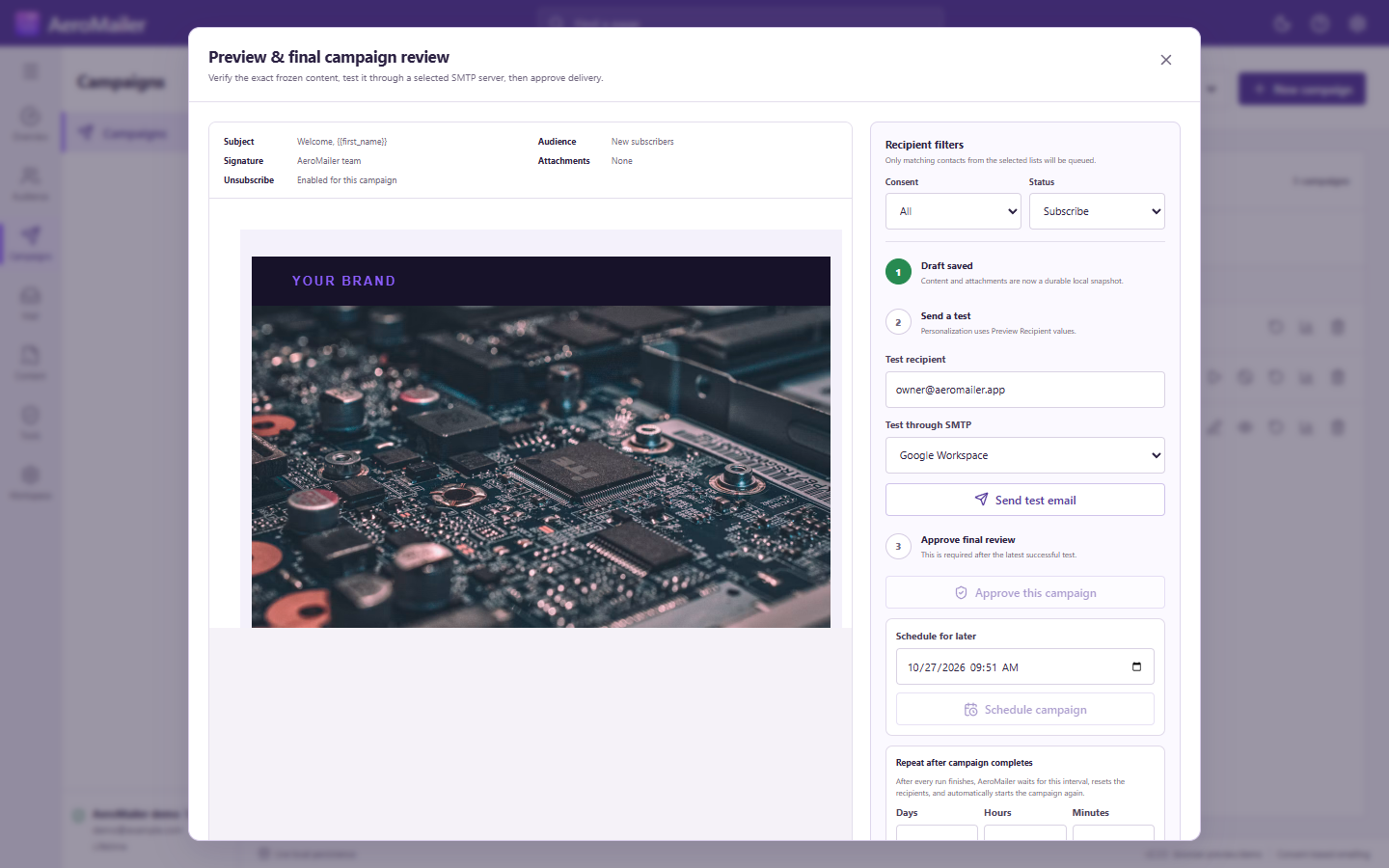Click 'Repeat after campaign completes' heading
Screen dimensions: 1389x868
click(x=964, y=763)
